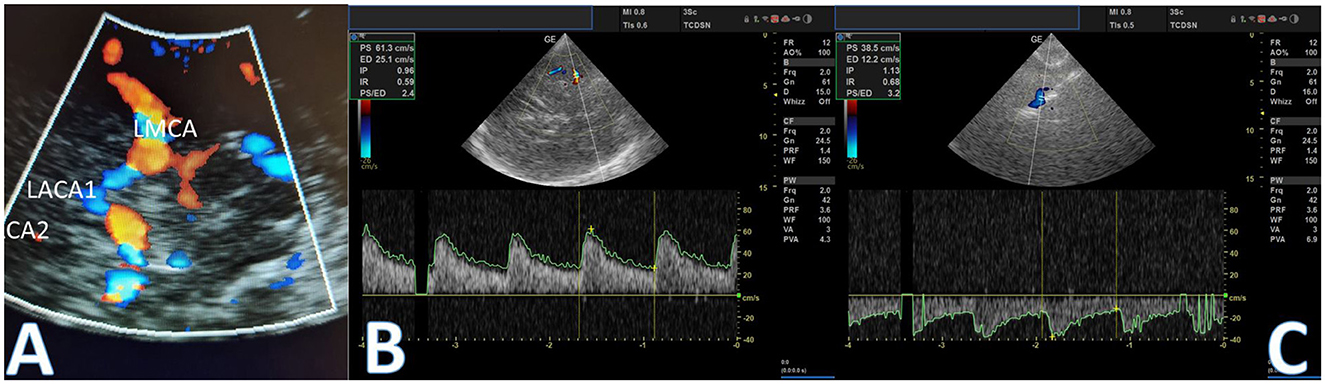
Task: Click the green baseline marker at right of panel B spectrum
Action: (x=738, y=296)
